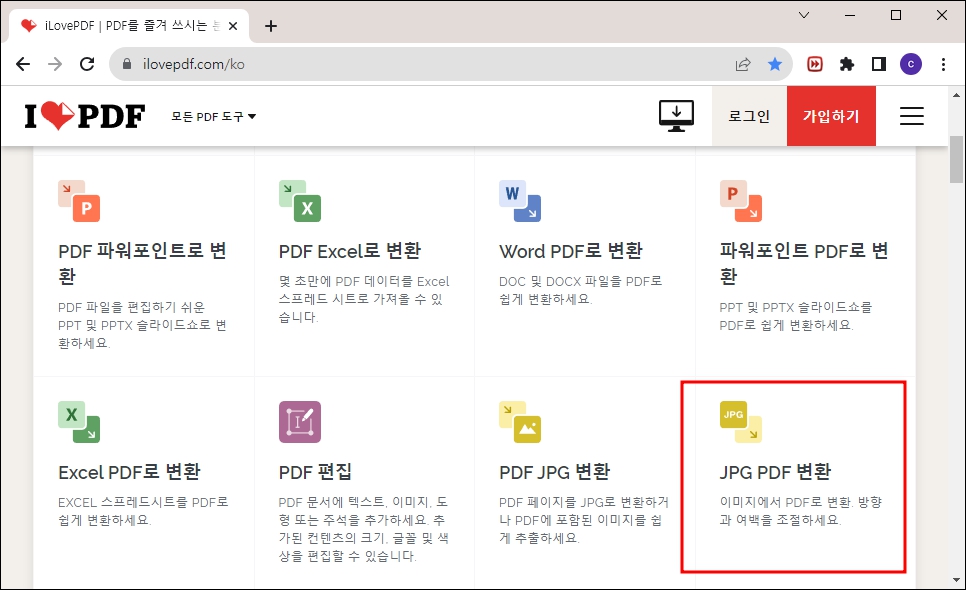Viewport: 966px width, 590px height.
Task: Open the Word PDF로 변환 title
Action: click(571, 251)
